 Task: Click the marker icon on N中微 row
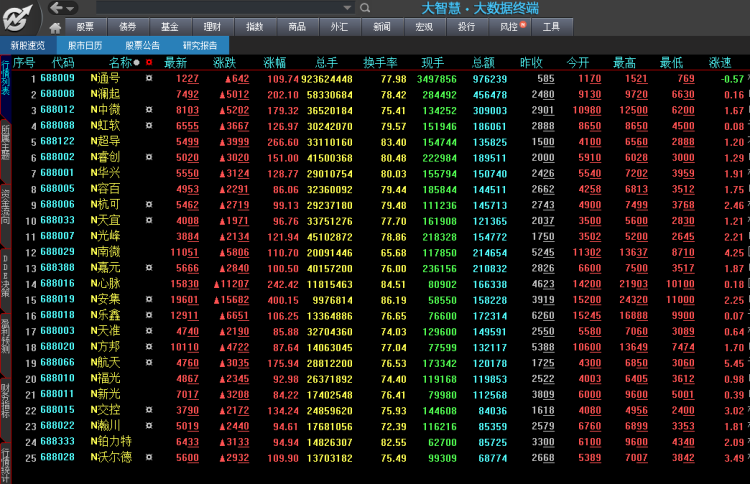tap(149, 110)
